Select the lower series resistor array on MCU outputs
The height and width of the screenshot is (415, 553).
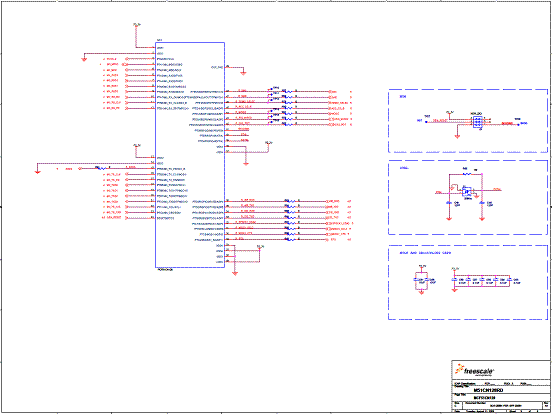291,220
